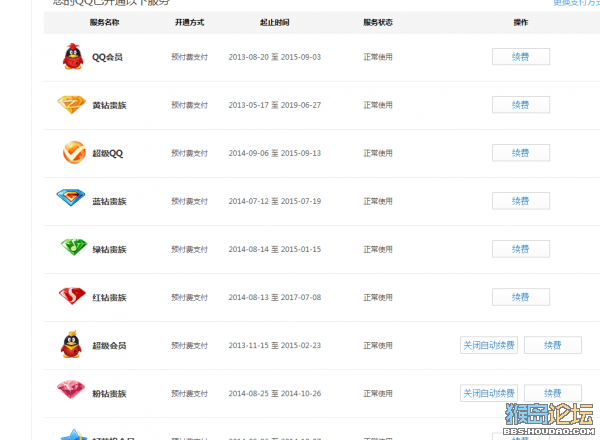Screen dimensions: 600x440
Task: Click date range 2014-08-25 至 2014-10-26
Action: [275, 393]
